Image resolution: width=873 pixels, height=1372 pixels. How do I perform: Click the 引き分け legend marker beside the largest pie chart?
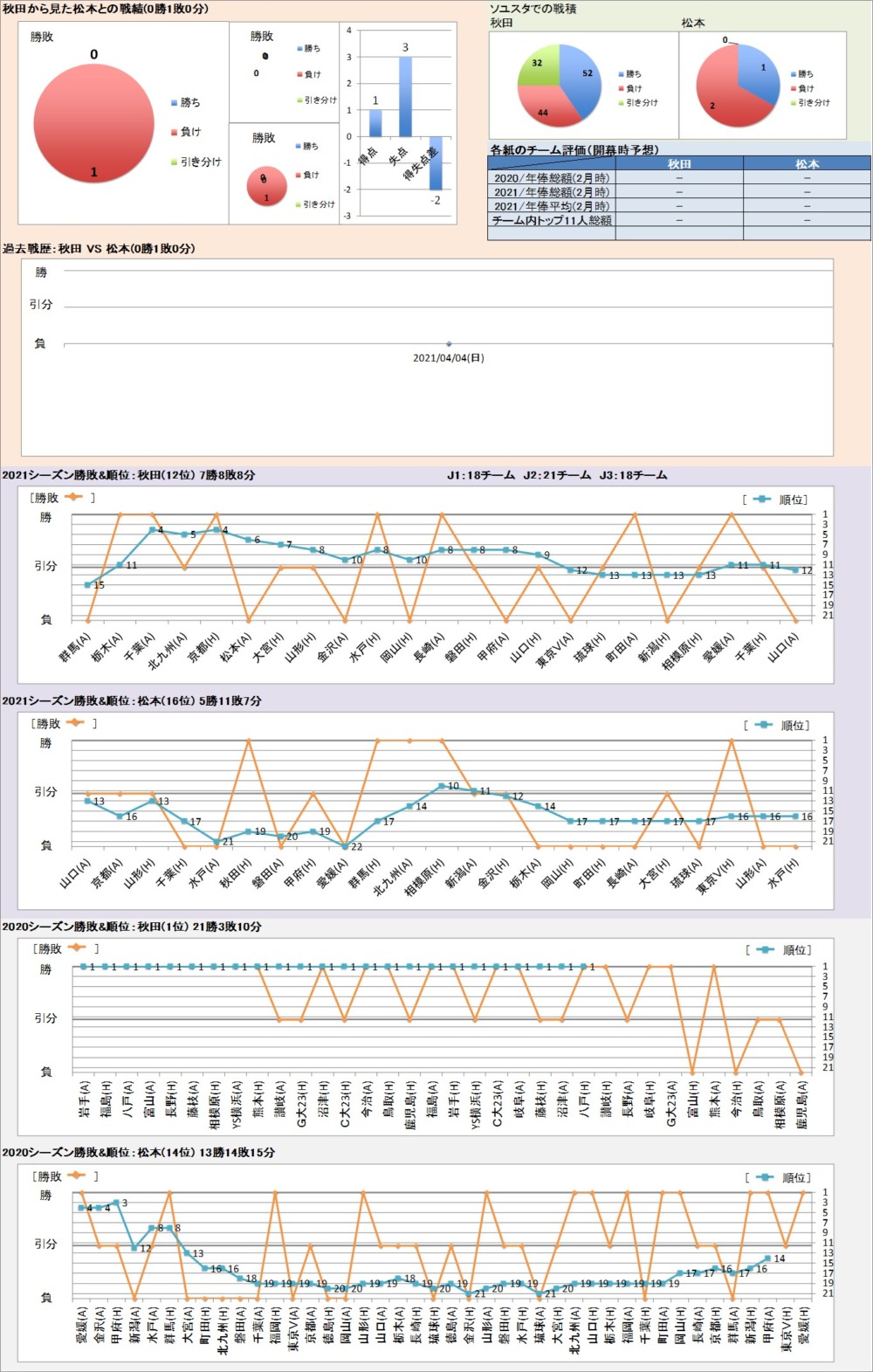click(175, 162)
